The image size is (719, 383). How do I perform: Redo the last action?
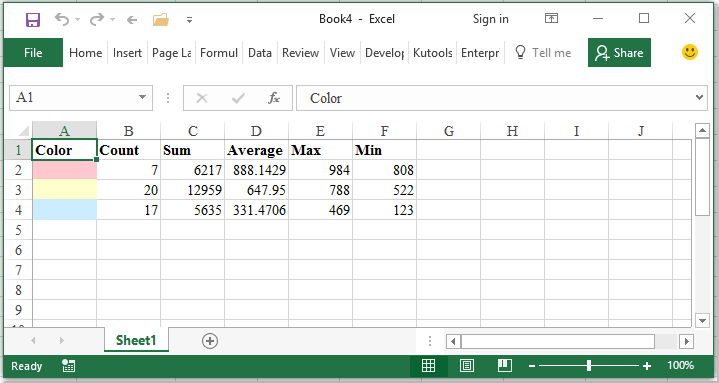97,19
